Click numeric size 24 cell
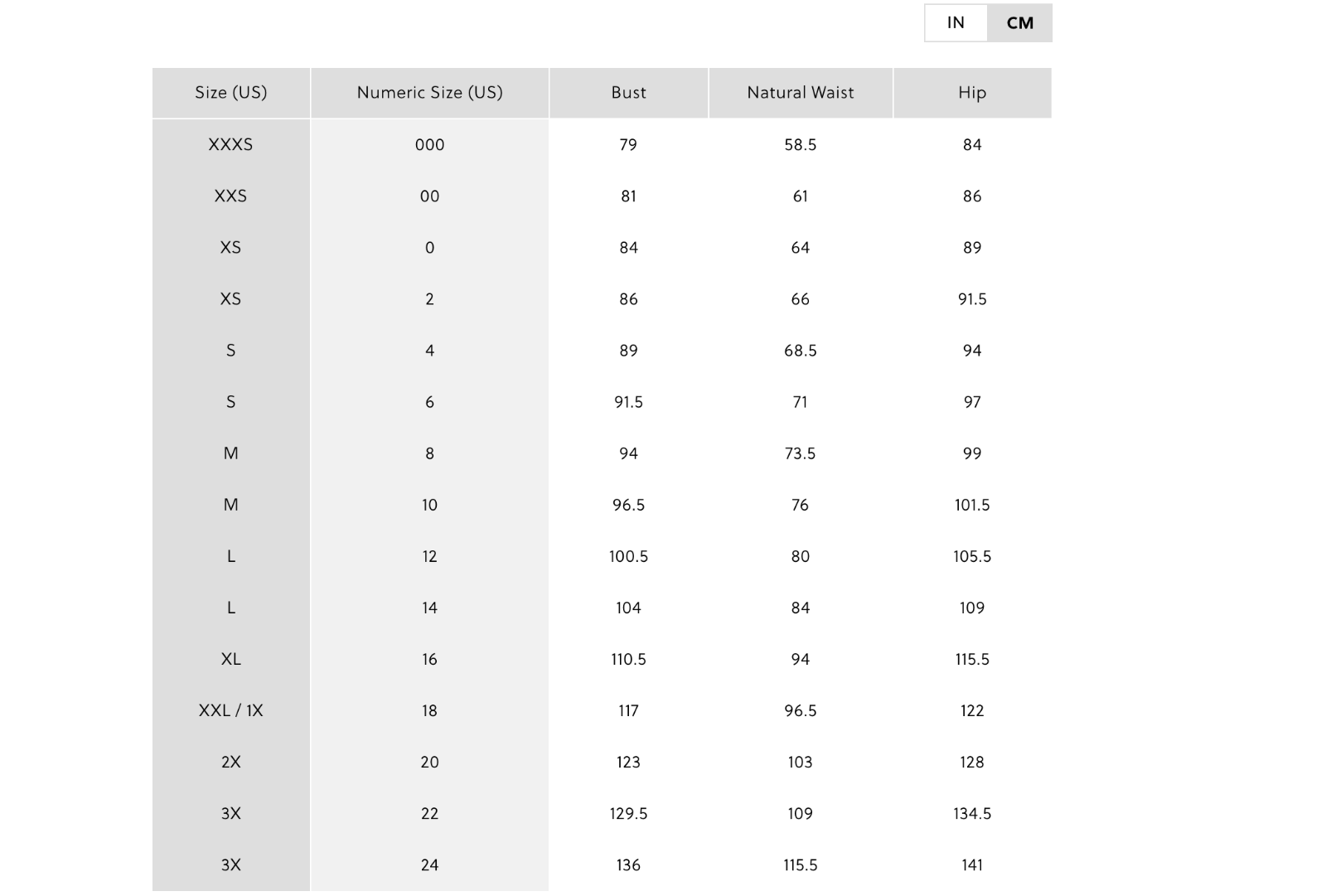 pyautogui.click(x=429, y=865)
